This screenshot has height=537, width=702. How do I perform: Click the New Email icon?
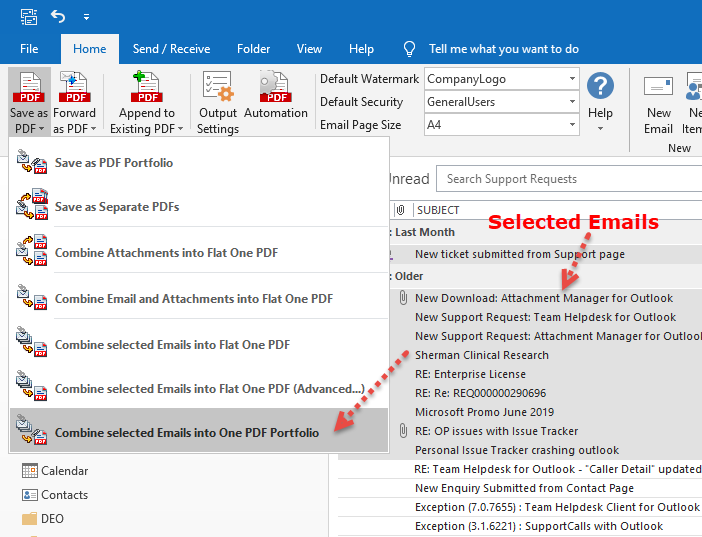click(658, 86)
